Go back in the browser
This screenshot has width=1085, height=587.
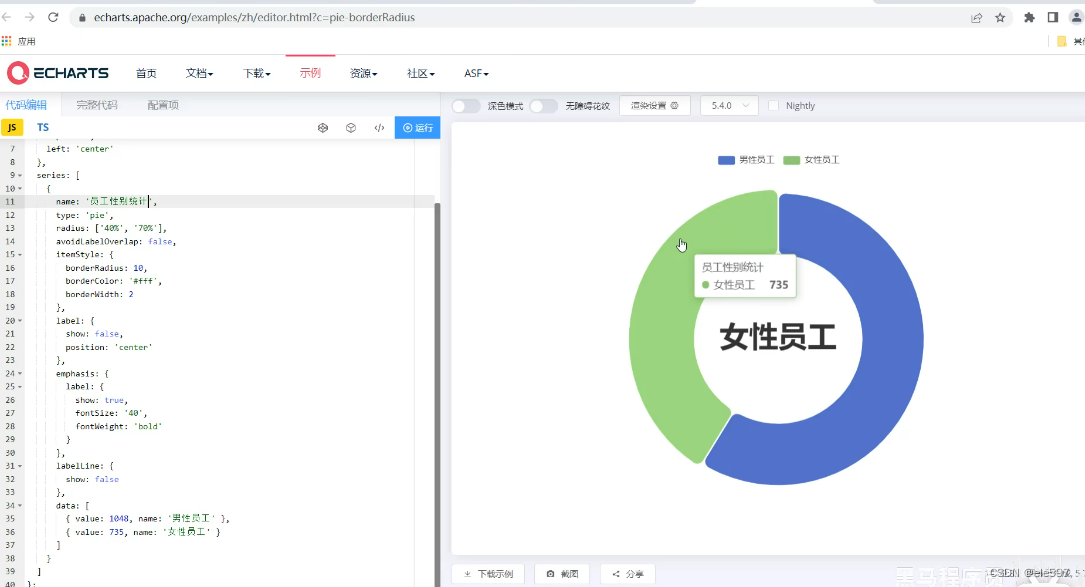[6, 17]
